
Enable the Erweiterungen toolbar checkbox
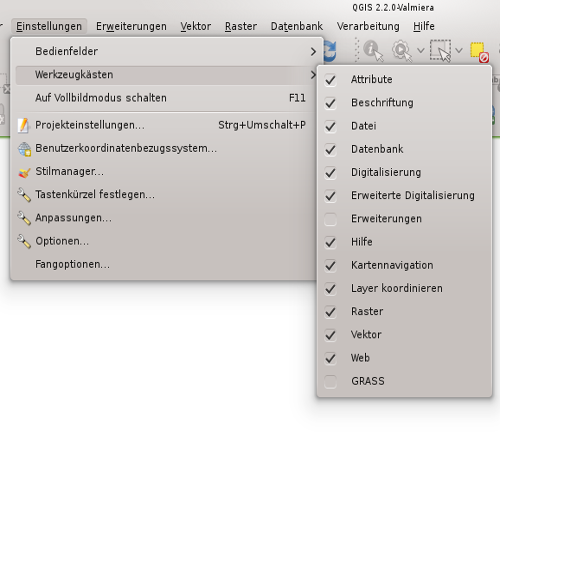click(330, 219)
